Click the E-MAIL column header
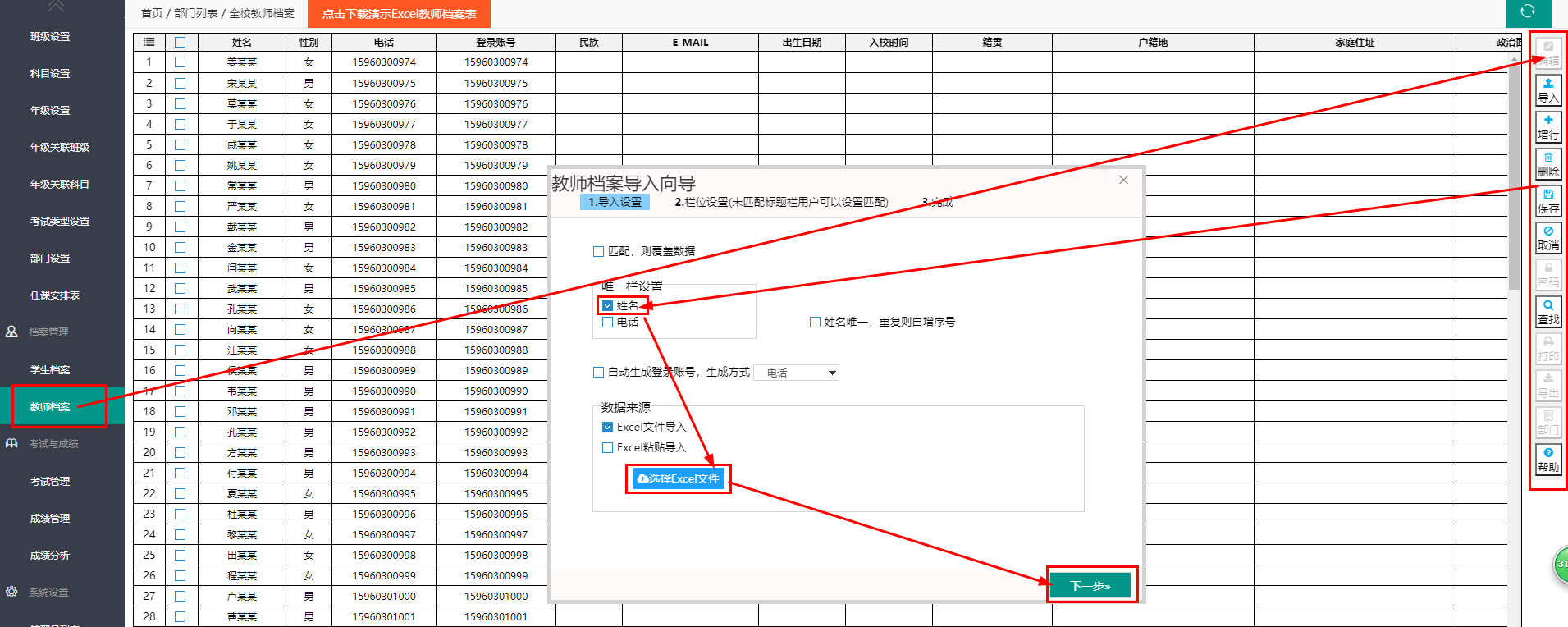This screenshot has height=627, width=1568. click(690, 42)
